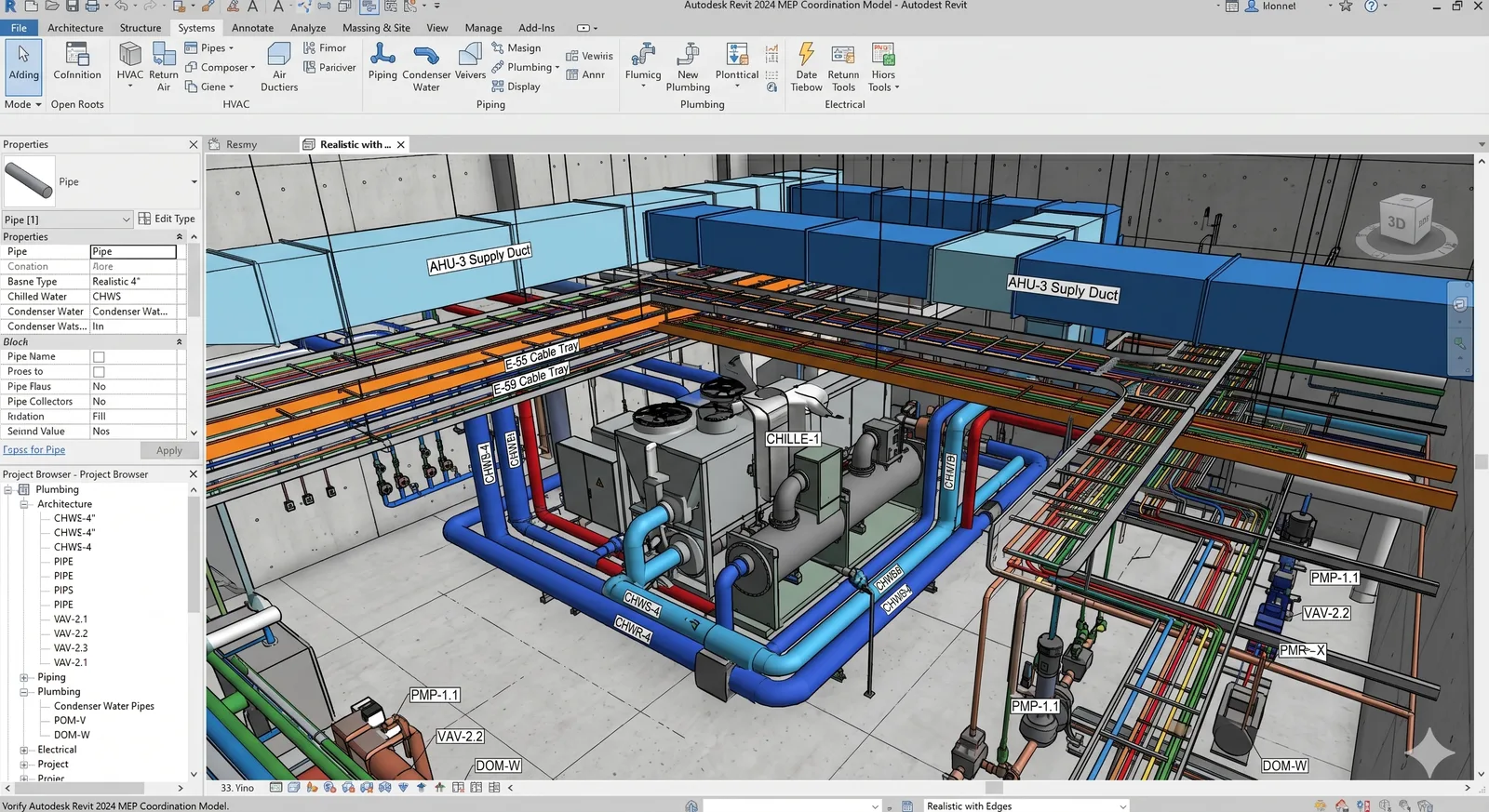1489x812 pixels.
Task: Open the File menu
Action: pyautogui.click(x=19, y=28)
